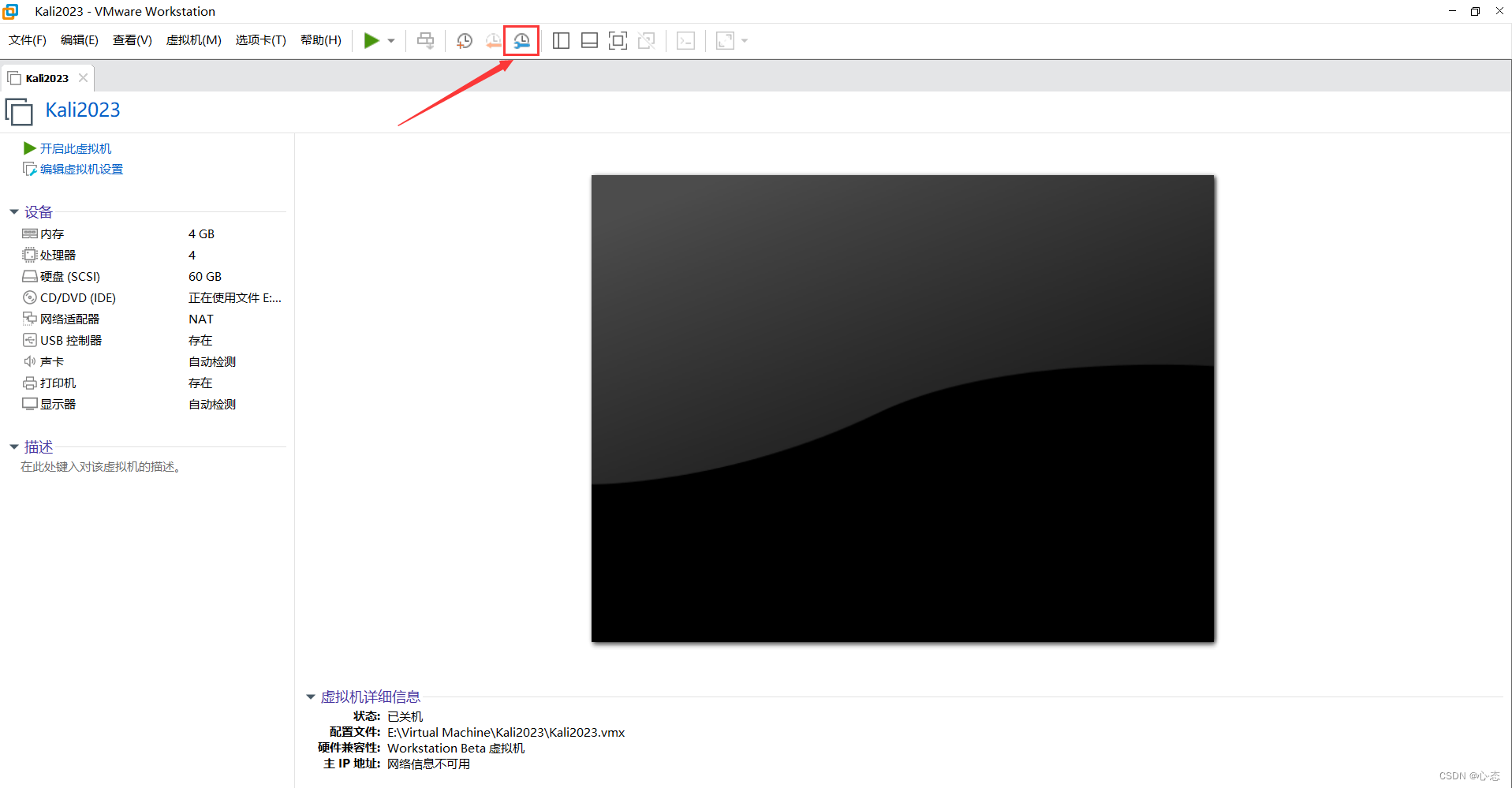Click the Unity mode toolbar icon
Image resolution: width=1512 pixels, height=788 pixels.
[647, 41]
